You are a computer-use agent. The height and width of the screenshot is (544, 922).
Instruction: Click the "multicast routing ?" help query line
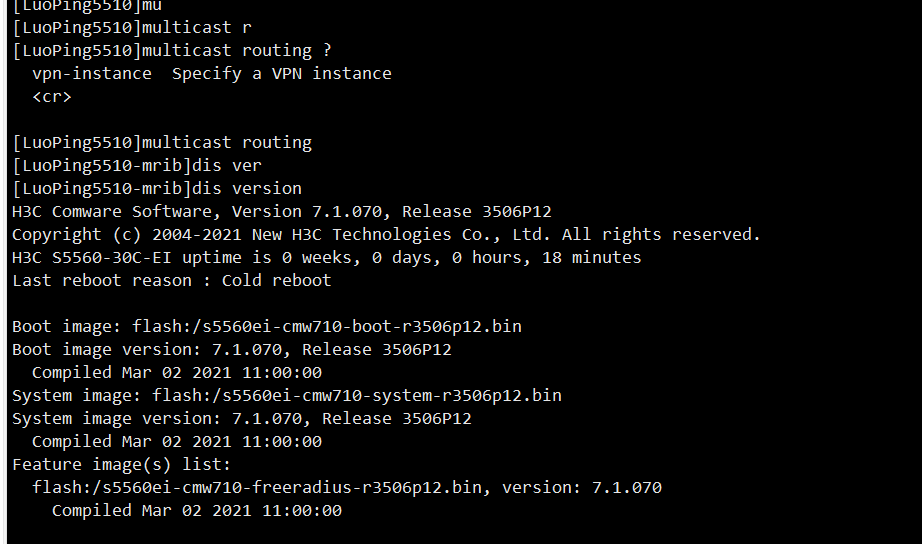pos(171,50)
